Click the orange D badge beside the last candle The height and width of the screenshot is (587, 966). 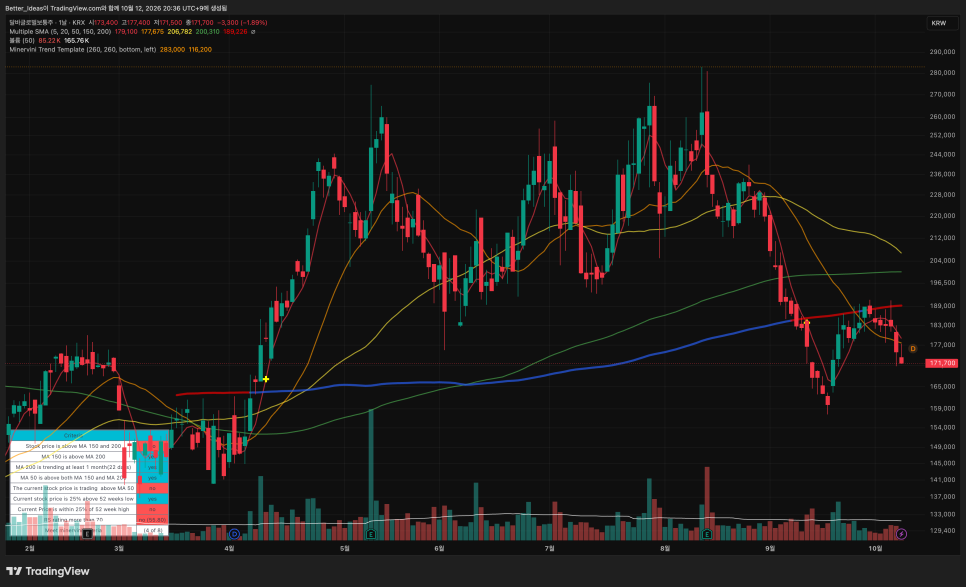[x=913, y=349]
